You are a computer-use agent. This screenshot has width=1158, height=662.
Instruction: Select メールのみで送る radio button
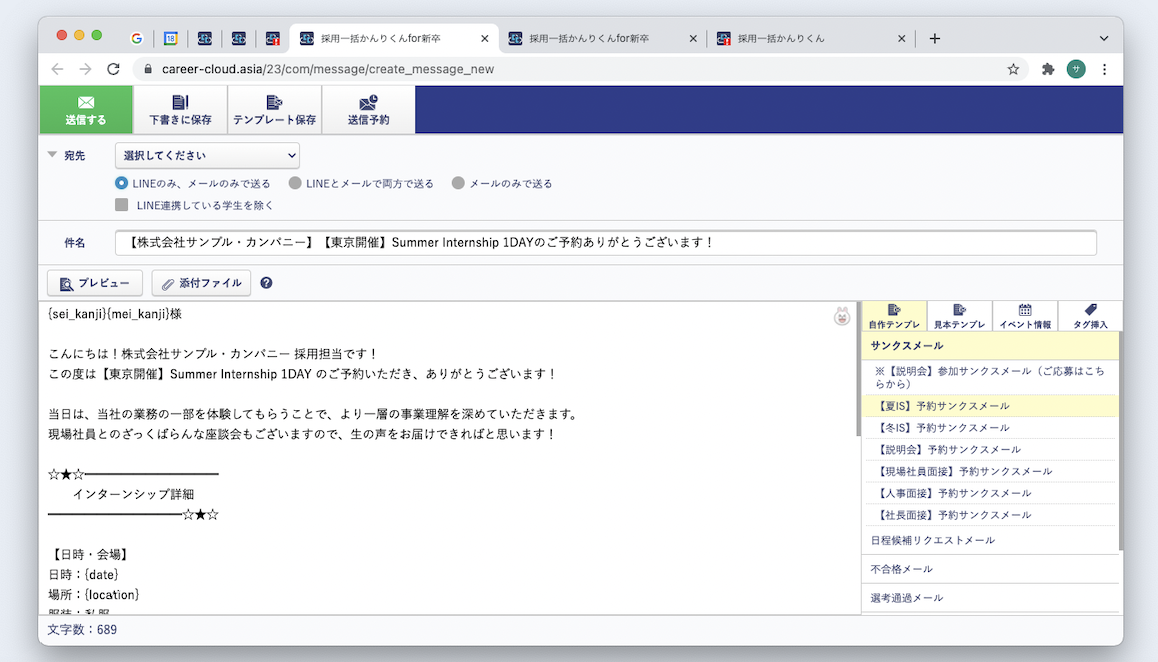[x=459, y=183]
